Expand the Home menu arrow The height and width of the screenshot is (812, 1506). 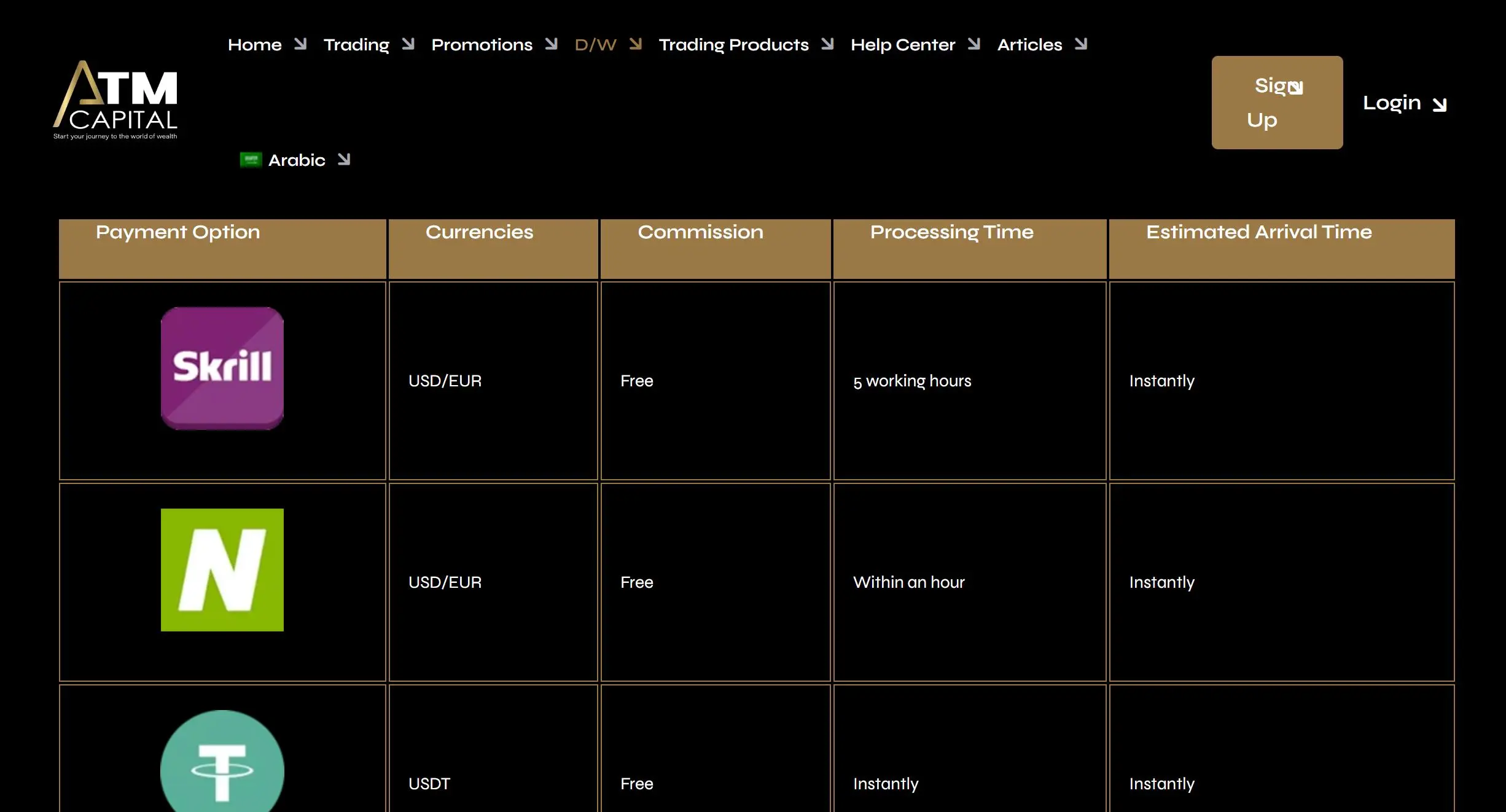click(x=300, y=44)
